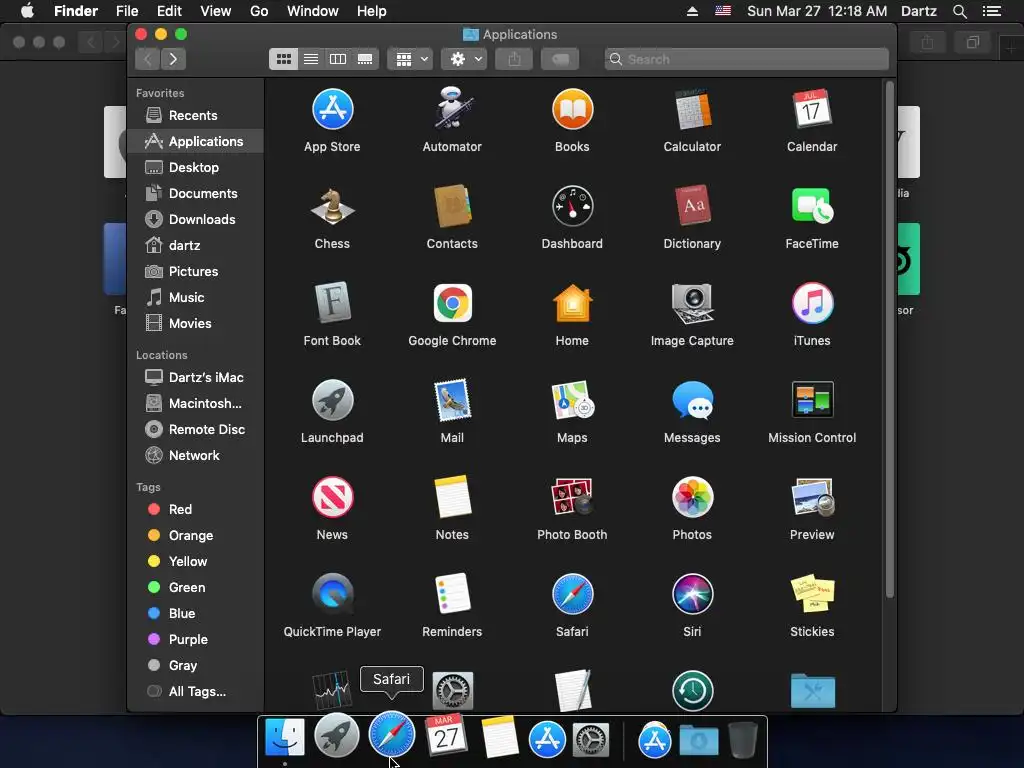Select the FaceTime app icon
This screenshot has width=1024, height=768.
[x=812, y=206]
